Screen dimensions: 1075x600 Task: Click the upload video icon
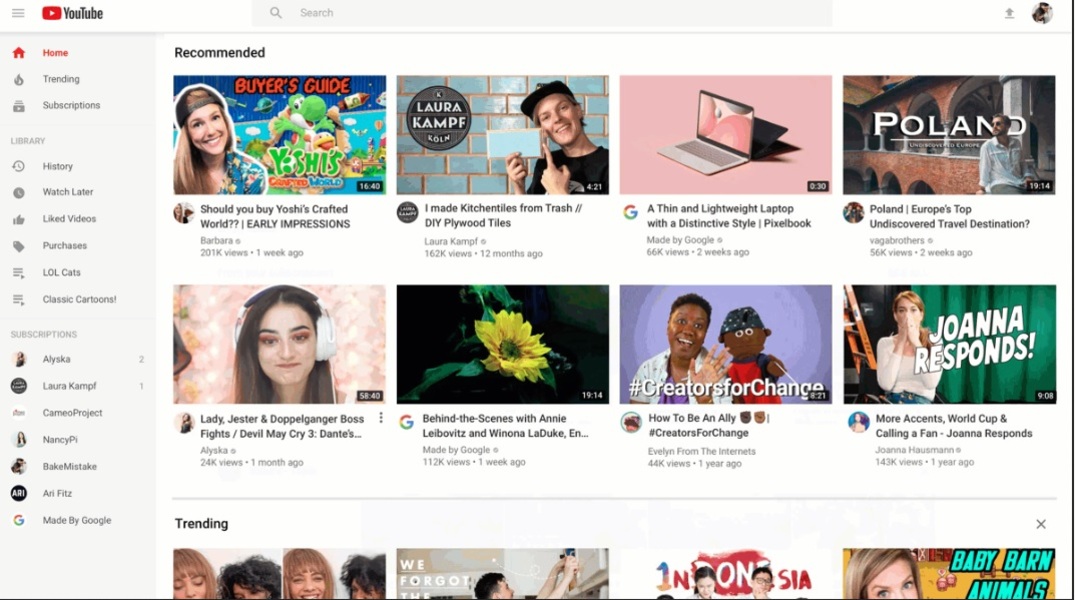coord(1009,13)
